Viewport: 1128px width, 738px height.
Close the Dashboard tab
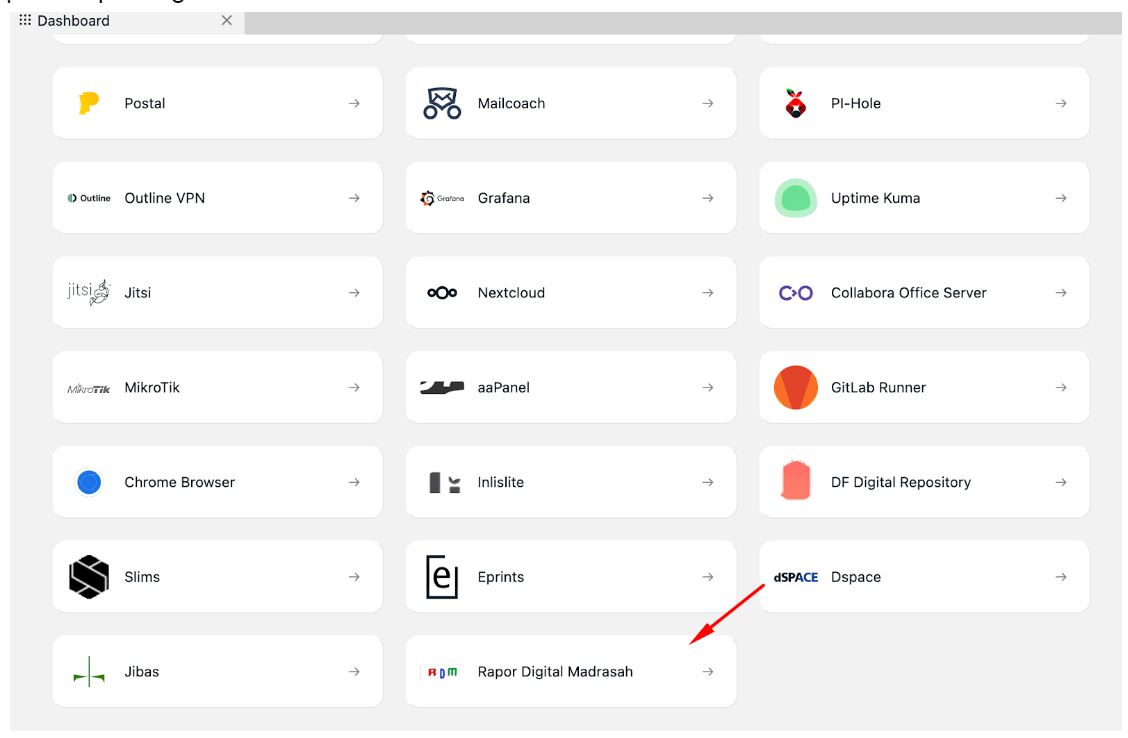point(227,21)
